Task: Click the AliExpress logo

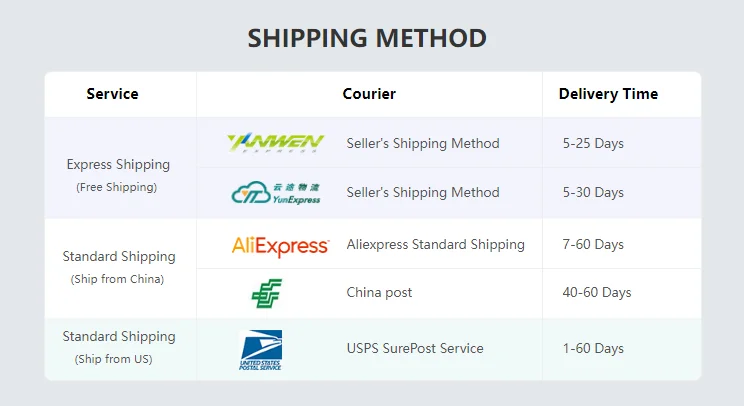Action: [280, 245]
